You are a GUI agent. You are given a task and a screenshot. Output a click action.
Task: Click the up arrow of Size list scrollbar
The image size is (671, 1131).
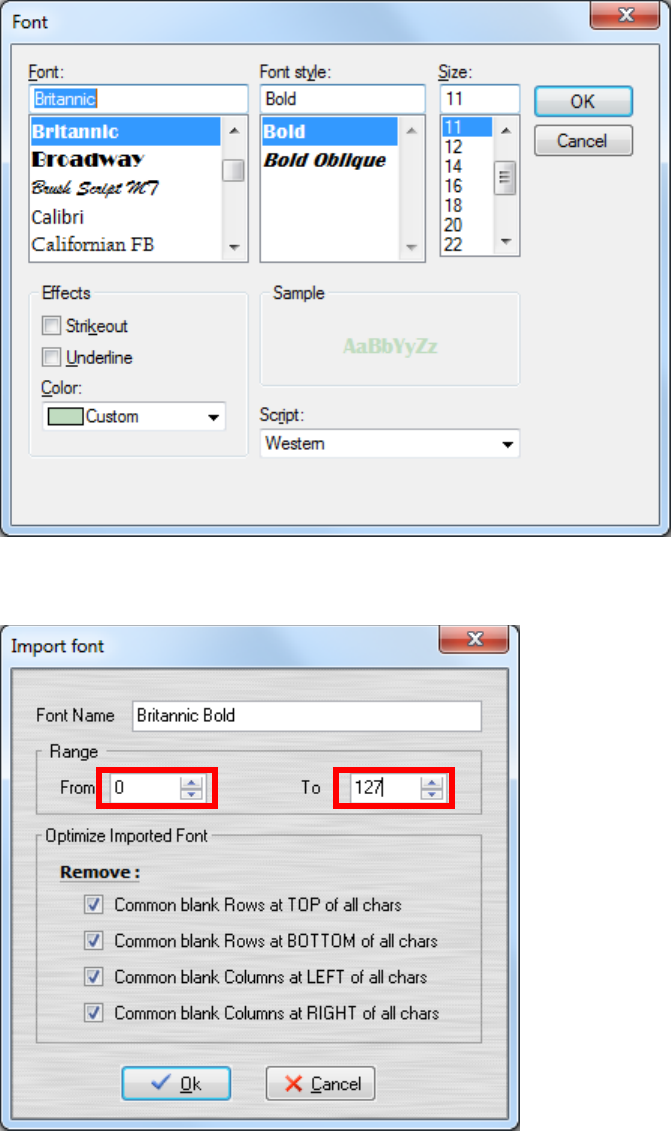[506, 131]
